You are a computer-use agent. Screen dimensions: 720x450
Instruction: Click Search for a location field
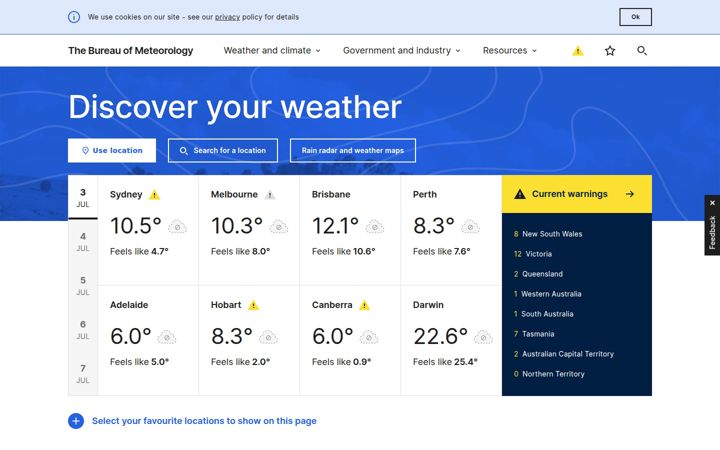click(x=223, y=150)
